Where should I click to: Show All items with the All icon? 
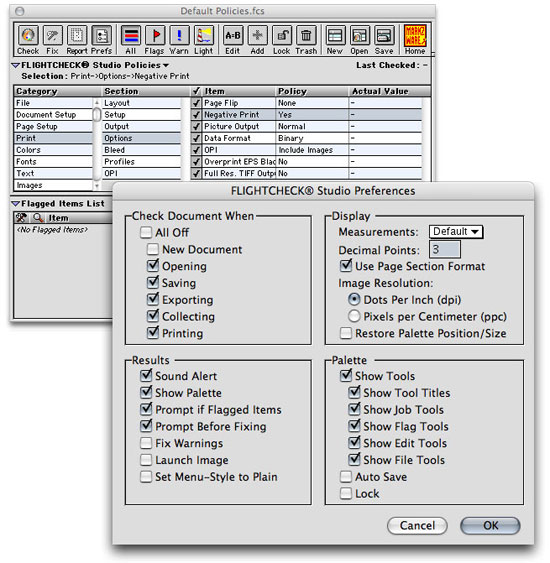(131, 36)
